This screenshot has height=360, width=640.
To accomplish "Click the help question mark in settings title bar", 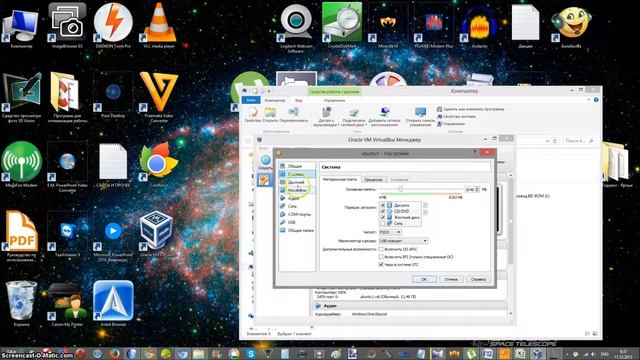I will tap(475, 153).
